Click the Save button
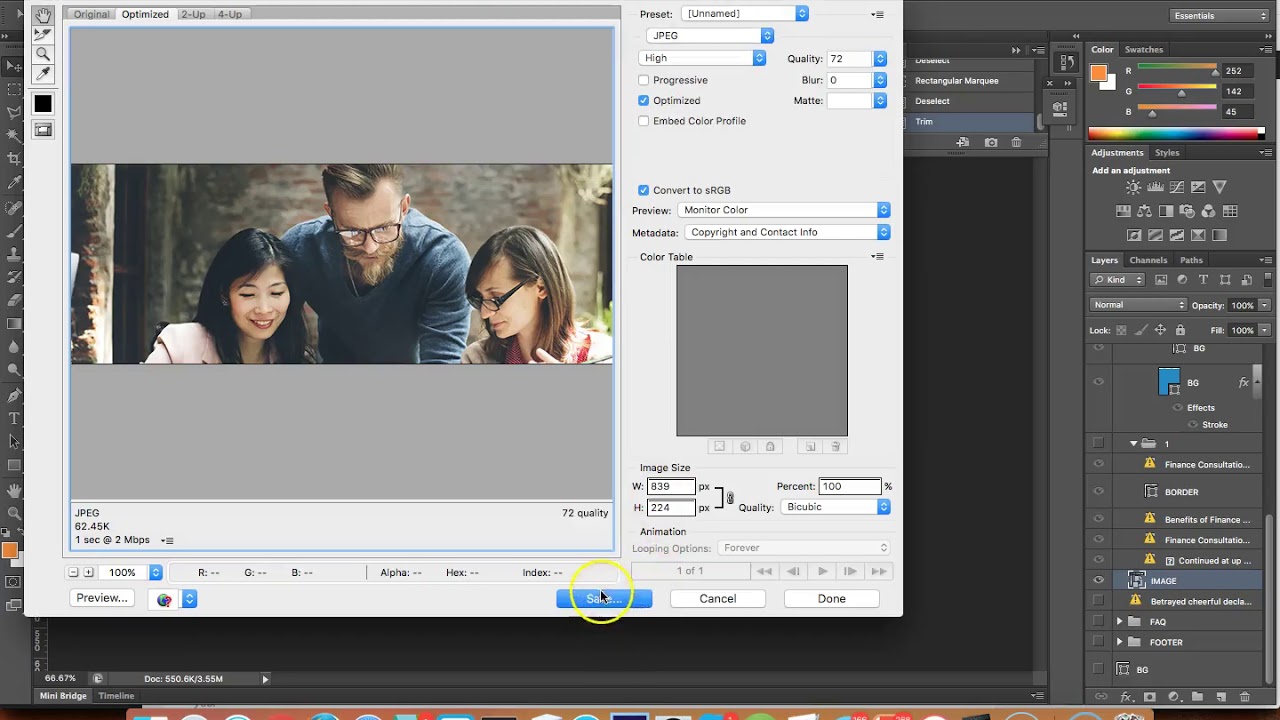 (x=604, y=598)
